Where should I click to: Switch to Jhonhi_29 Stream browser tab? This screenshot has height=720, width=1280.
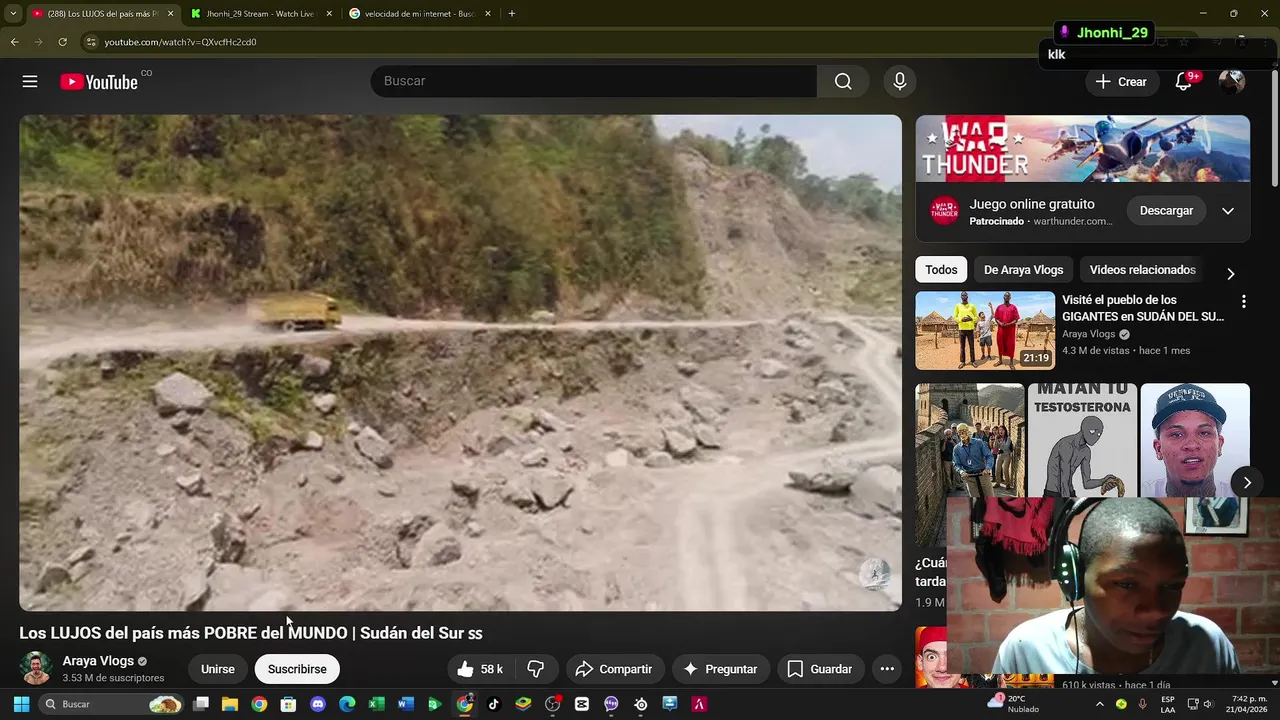[259, 14]
